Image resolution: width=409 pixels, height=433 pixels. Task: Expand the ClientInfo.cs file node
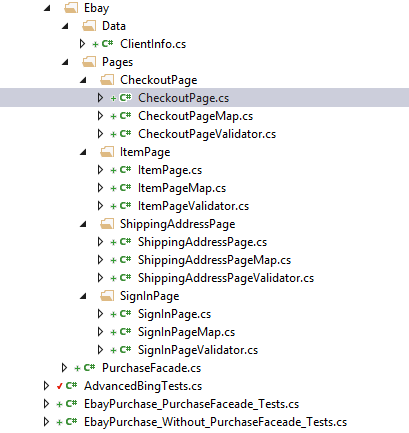pos(82,44)
